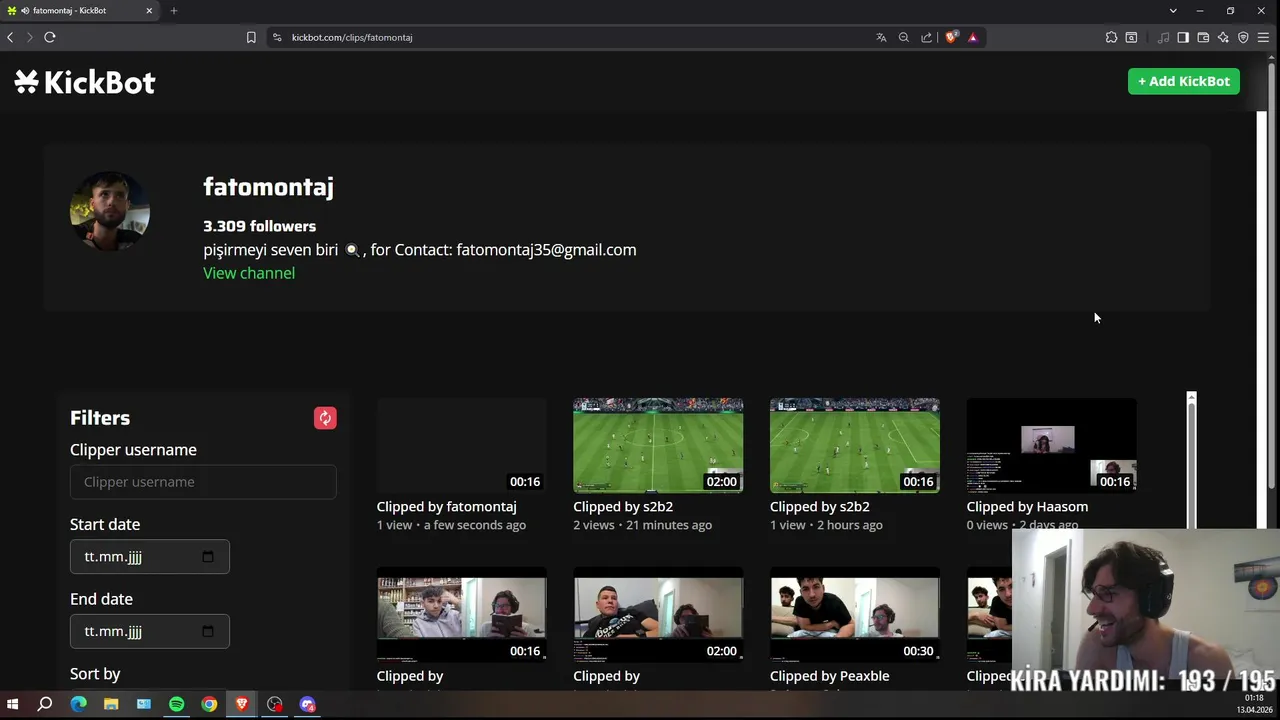Open Google Chrome from the taskbar
Viewport: 1280px width, 720px height.
209,704
